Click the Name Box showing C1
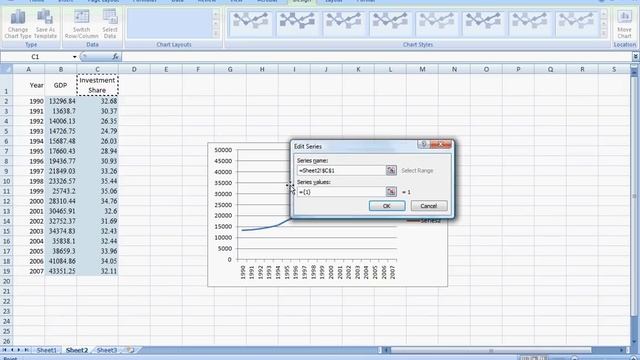 (x=36, y=57)
